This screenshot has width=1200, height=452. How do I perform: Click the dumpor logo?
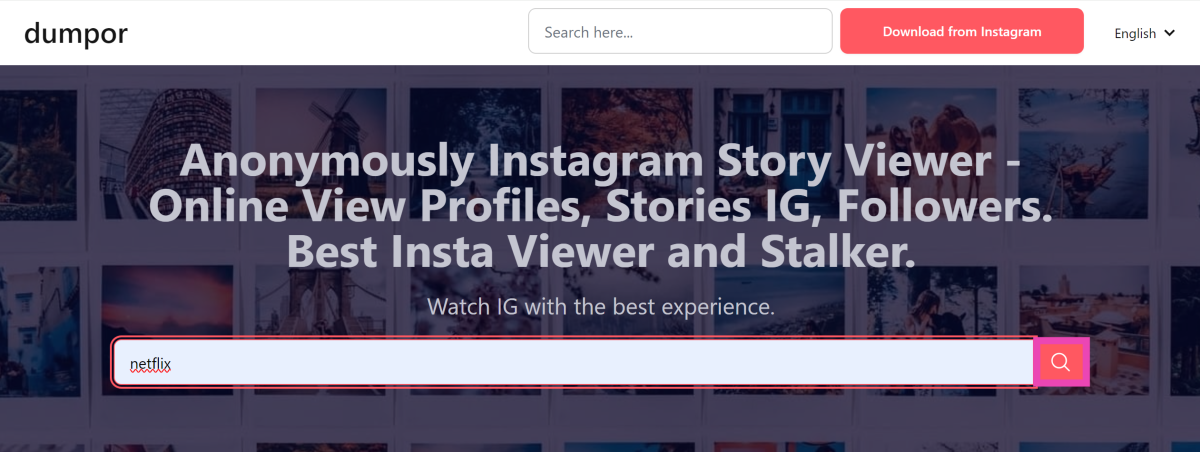coord(76,33)
